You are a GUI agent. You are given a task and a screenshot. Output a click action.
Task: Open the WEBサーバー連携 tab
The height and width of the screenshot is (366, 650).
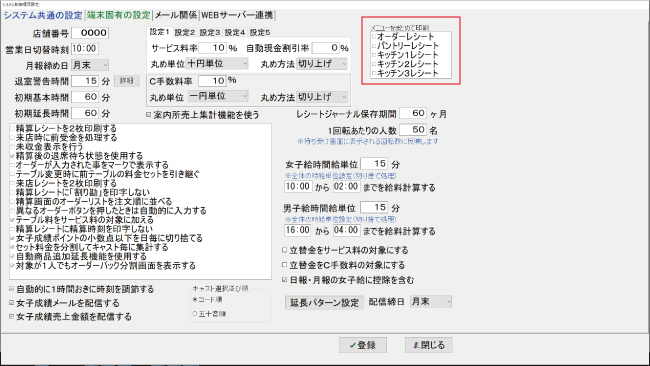pyautogui.click(x=237, y=15)
